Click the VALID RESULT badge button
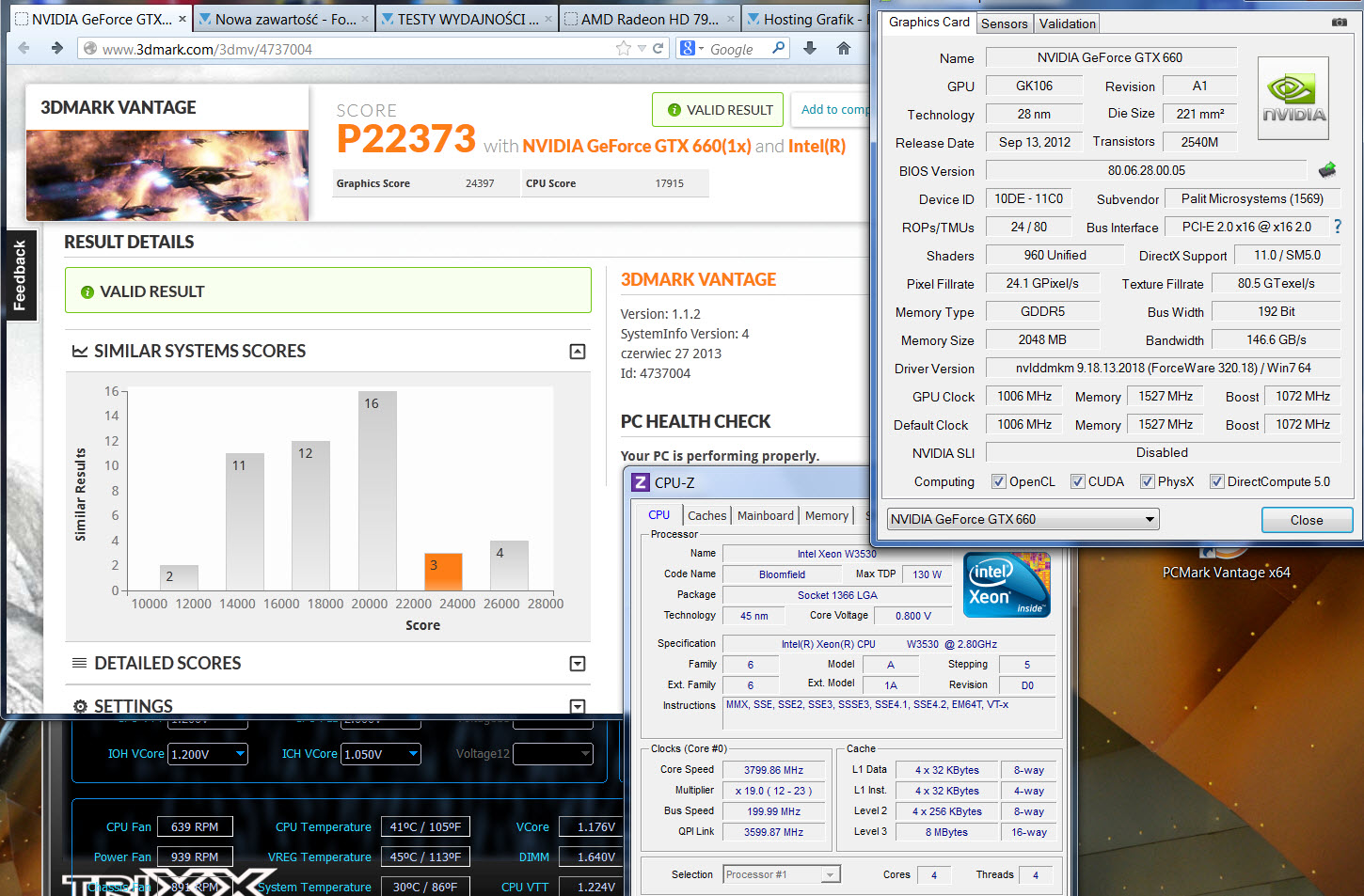The image size is (1364, 896). 719,110
